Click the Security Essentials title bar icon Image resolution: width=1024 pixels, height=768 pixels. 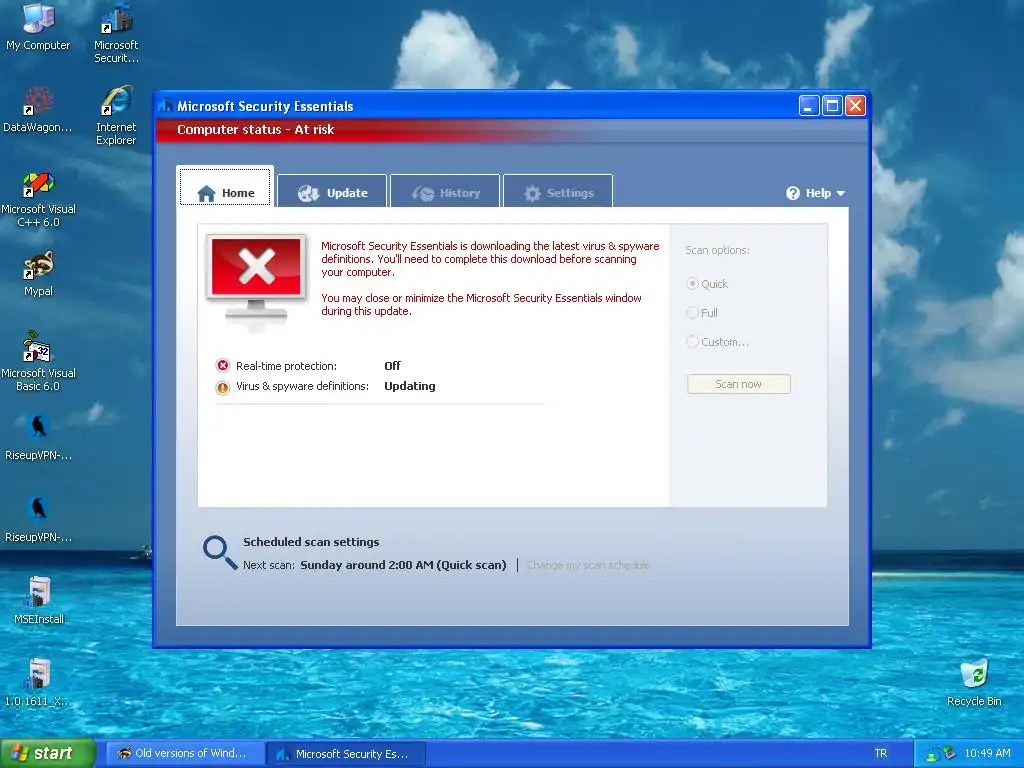(165, 106)
